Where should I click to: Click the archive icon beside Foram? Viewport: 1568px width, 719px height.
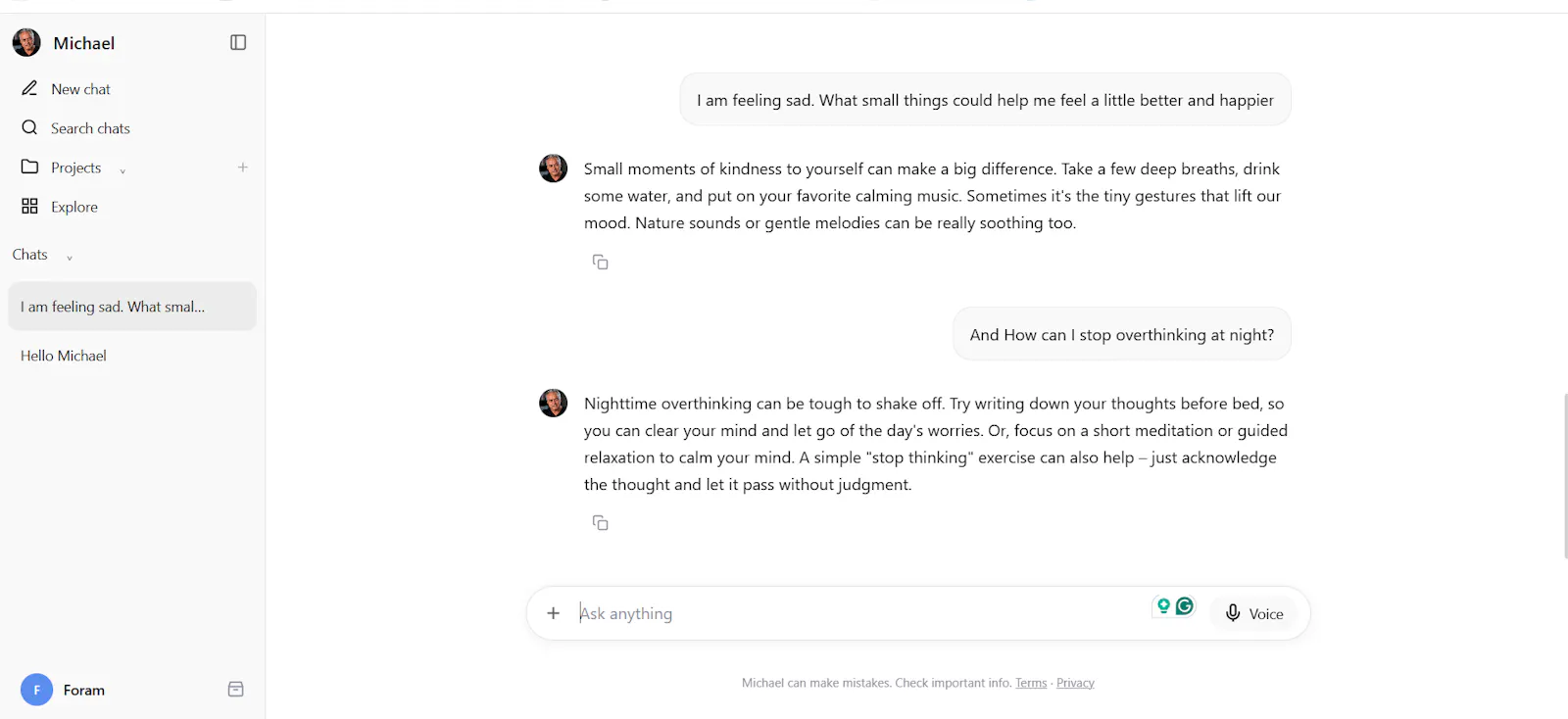pos(236,690)
